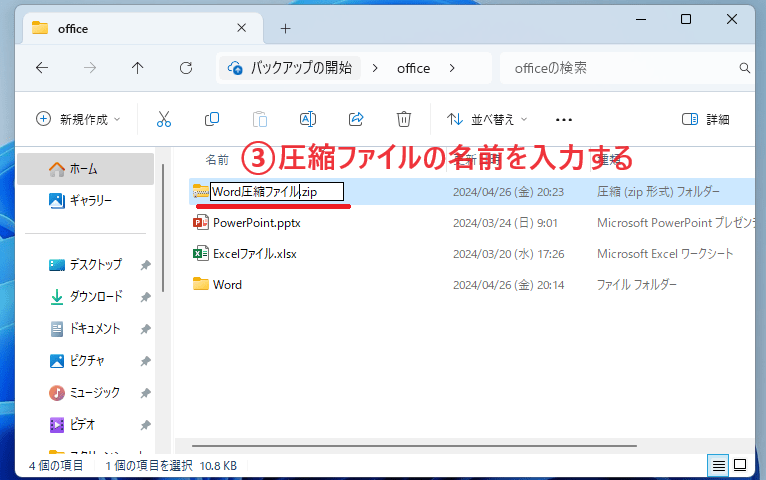Select the Word folder name
This screenshot has height=480, width=766.
click(x=227, y=285)
